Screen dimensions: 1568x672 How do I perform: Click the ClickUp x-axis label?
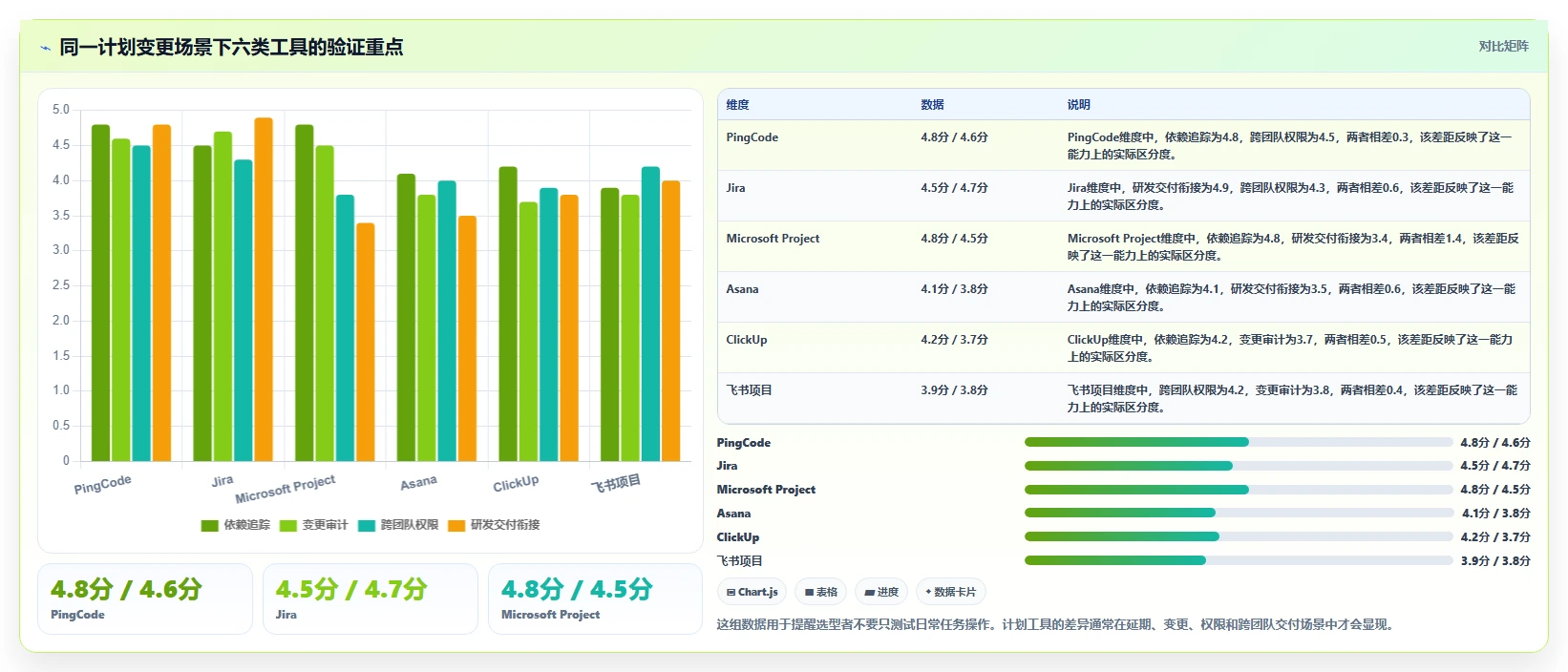516,484
